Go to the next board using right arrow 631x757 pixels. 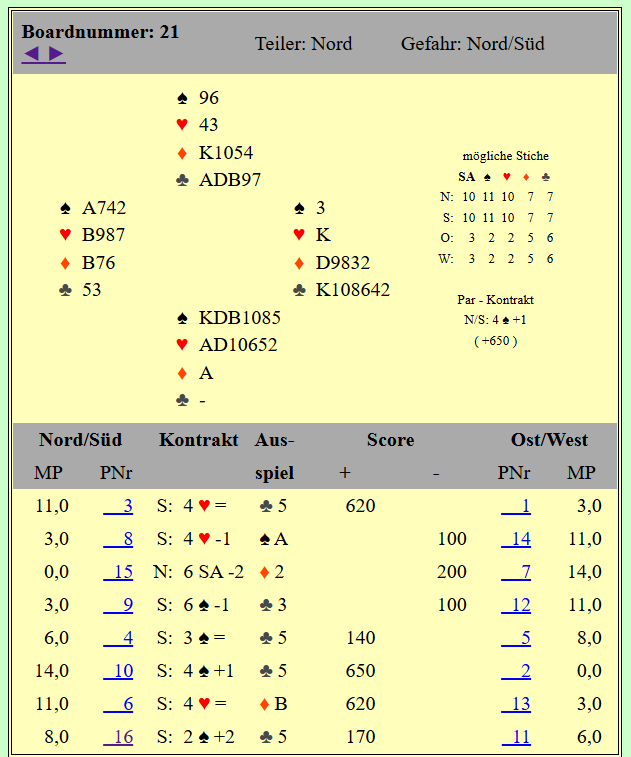click(55, 53)
